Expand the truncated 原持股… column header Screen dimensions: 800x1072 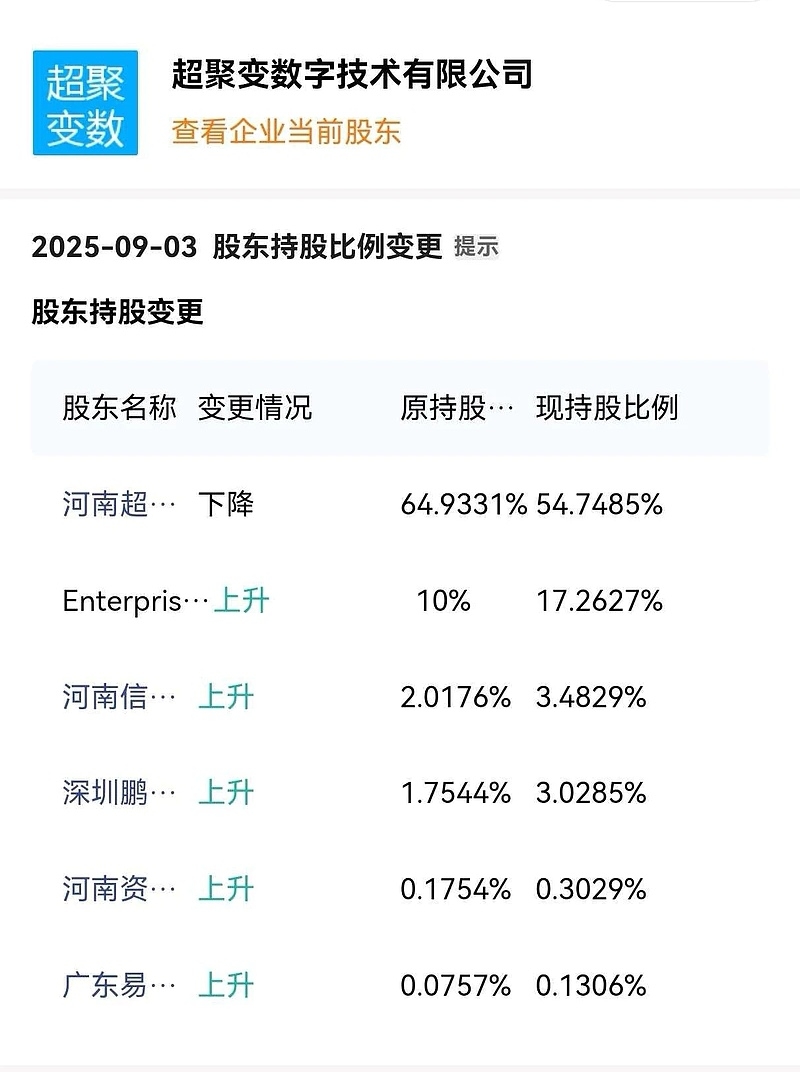pos(457,407)
